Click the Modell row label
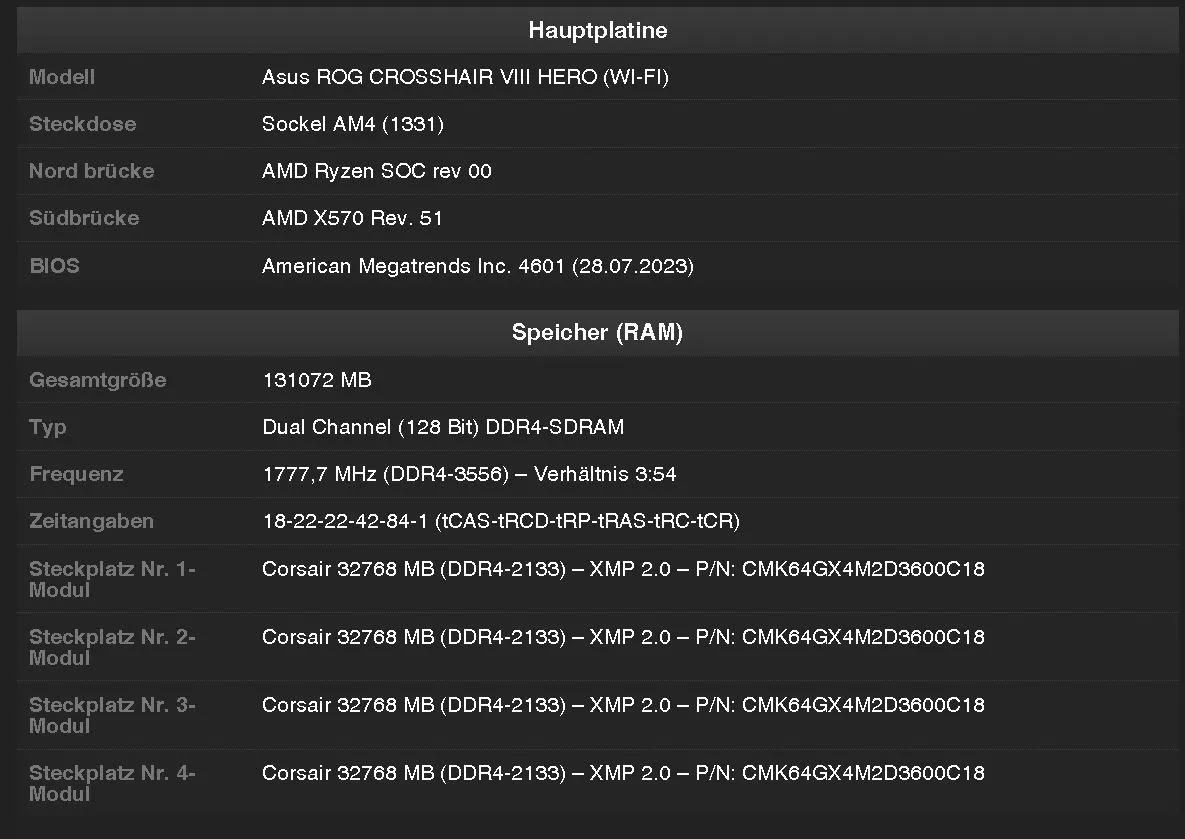Viewport: 1185px width, 839px height. click(x=62, y=77)
